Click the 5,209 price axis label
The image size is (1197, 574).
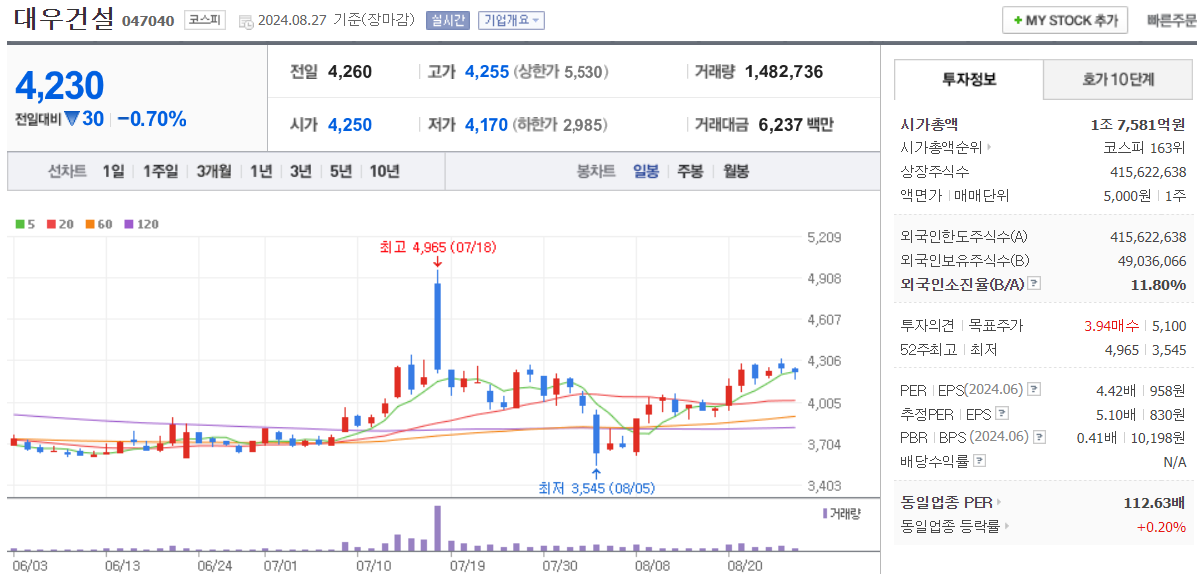(824, 237)
